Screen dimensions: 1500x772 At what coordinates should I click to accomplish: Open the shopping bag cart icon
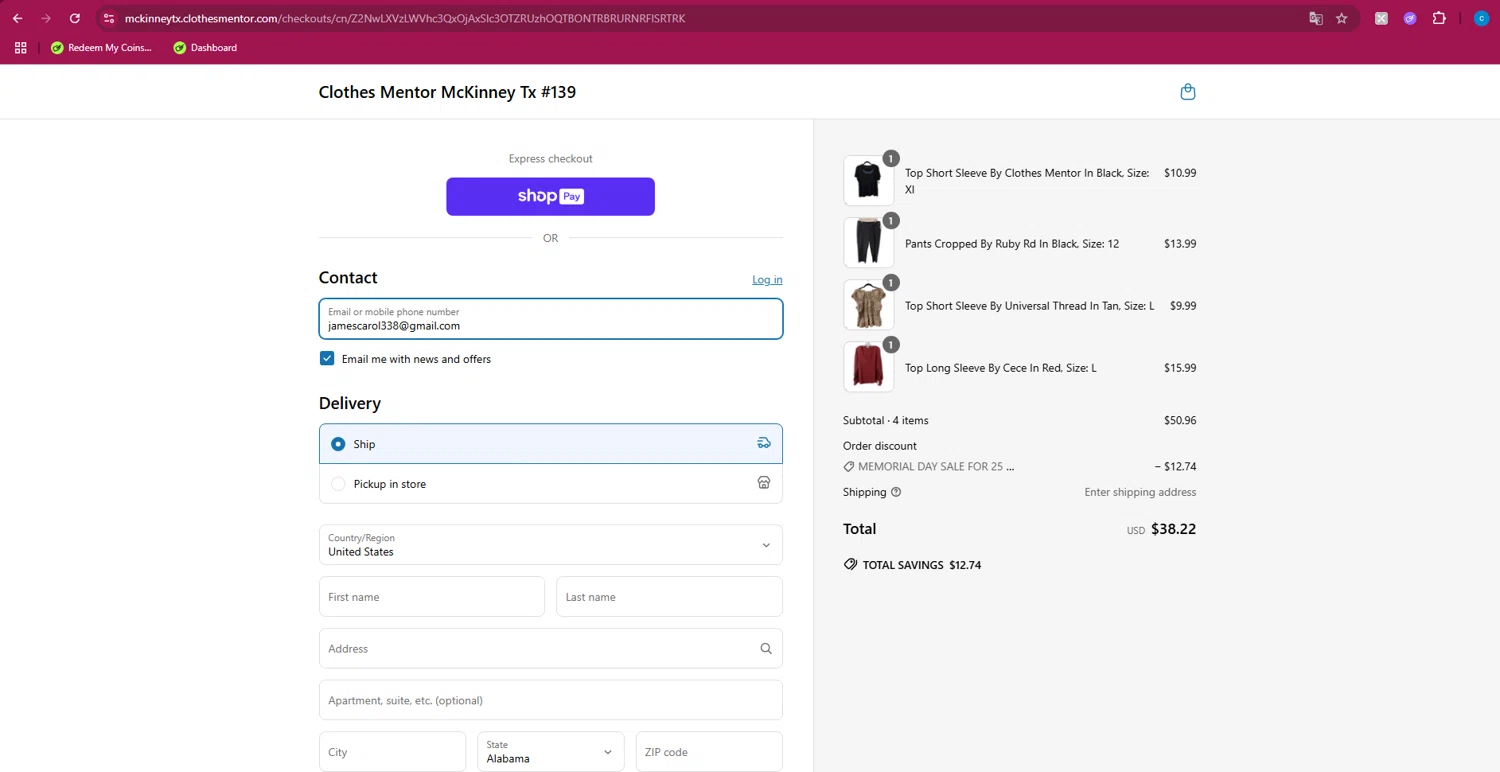tap(1188, 92)
